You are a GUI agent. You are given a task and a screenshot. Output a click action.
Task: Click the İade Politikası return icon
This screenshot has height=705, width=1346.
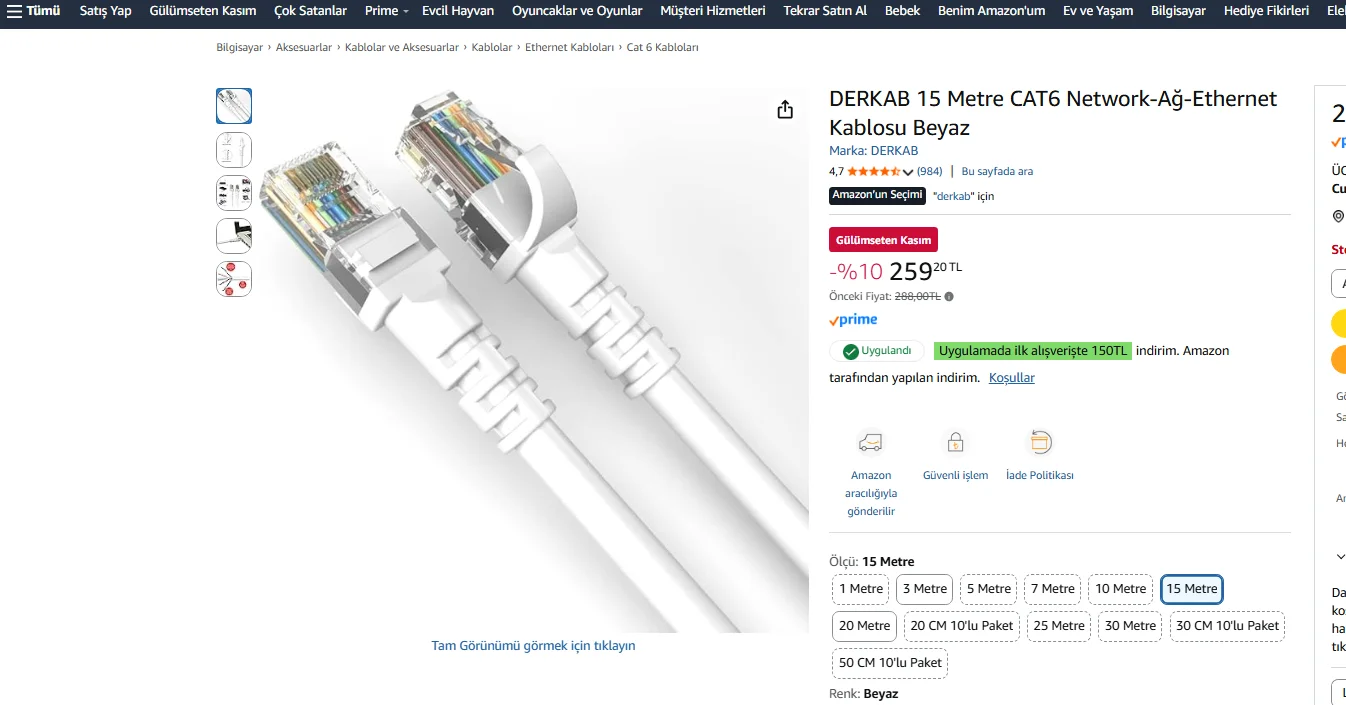pos(1040,442)
